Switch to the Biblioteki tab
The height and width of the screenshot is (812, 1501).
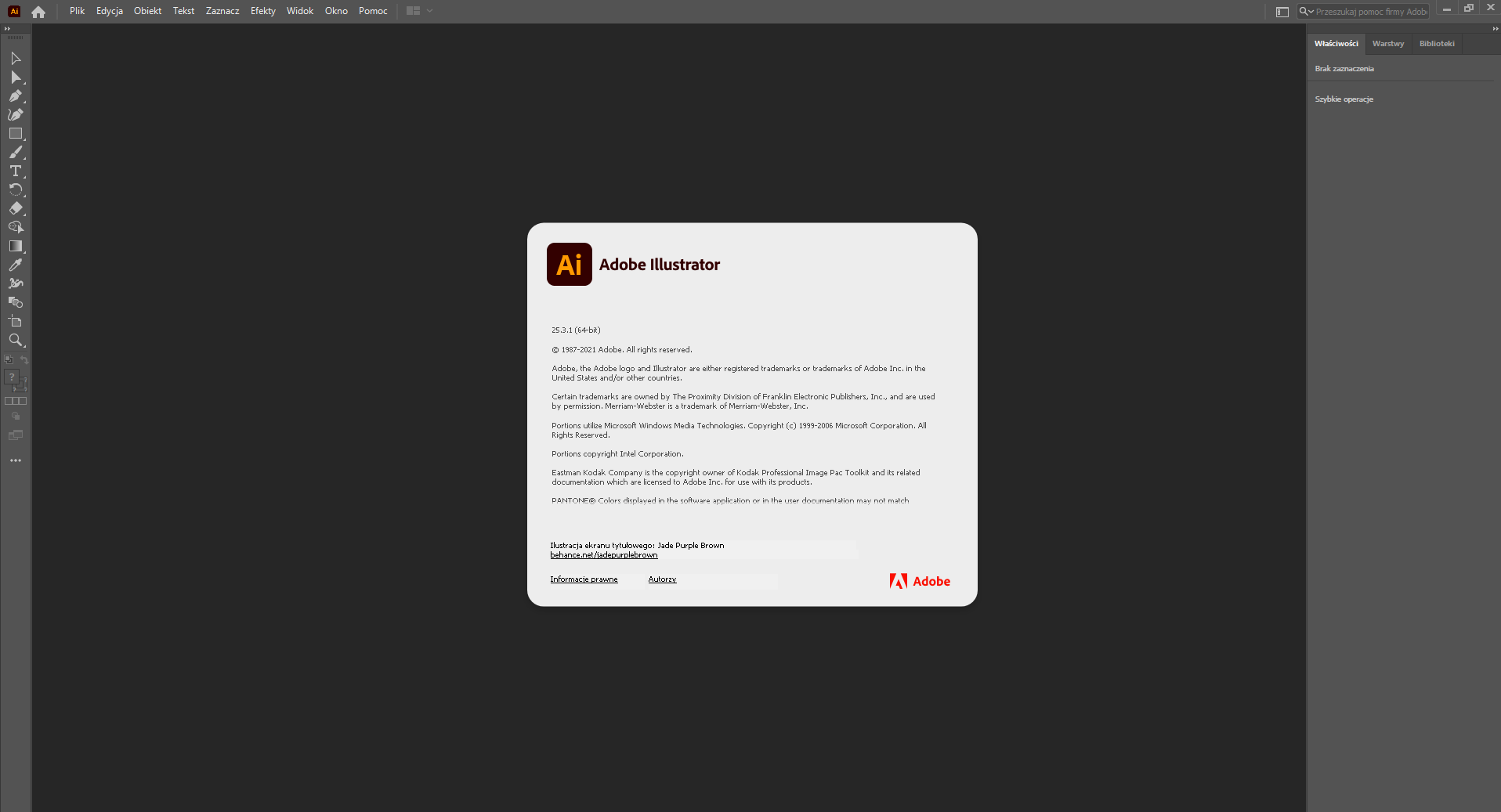pos(1437,44)
